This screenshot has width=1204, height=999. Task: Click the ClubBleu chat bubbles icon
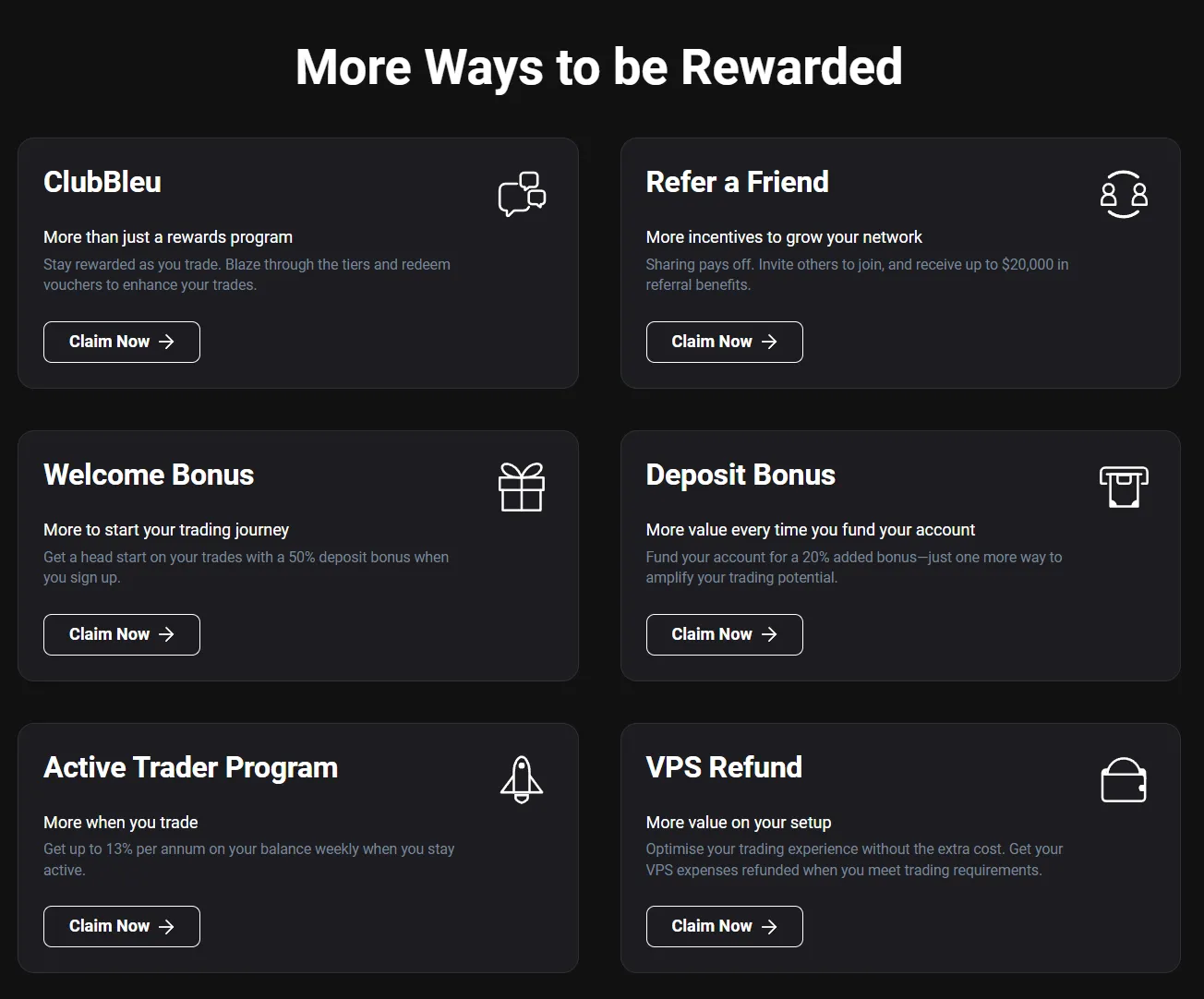[x=522, y=194]
